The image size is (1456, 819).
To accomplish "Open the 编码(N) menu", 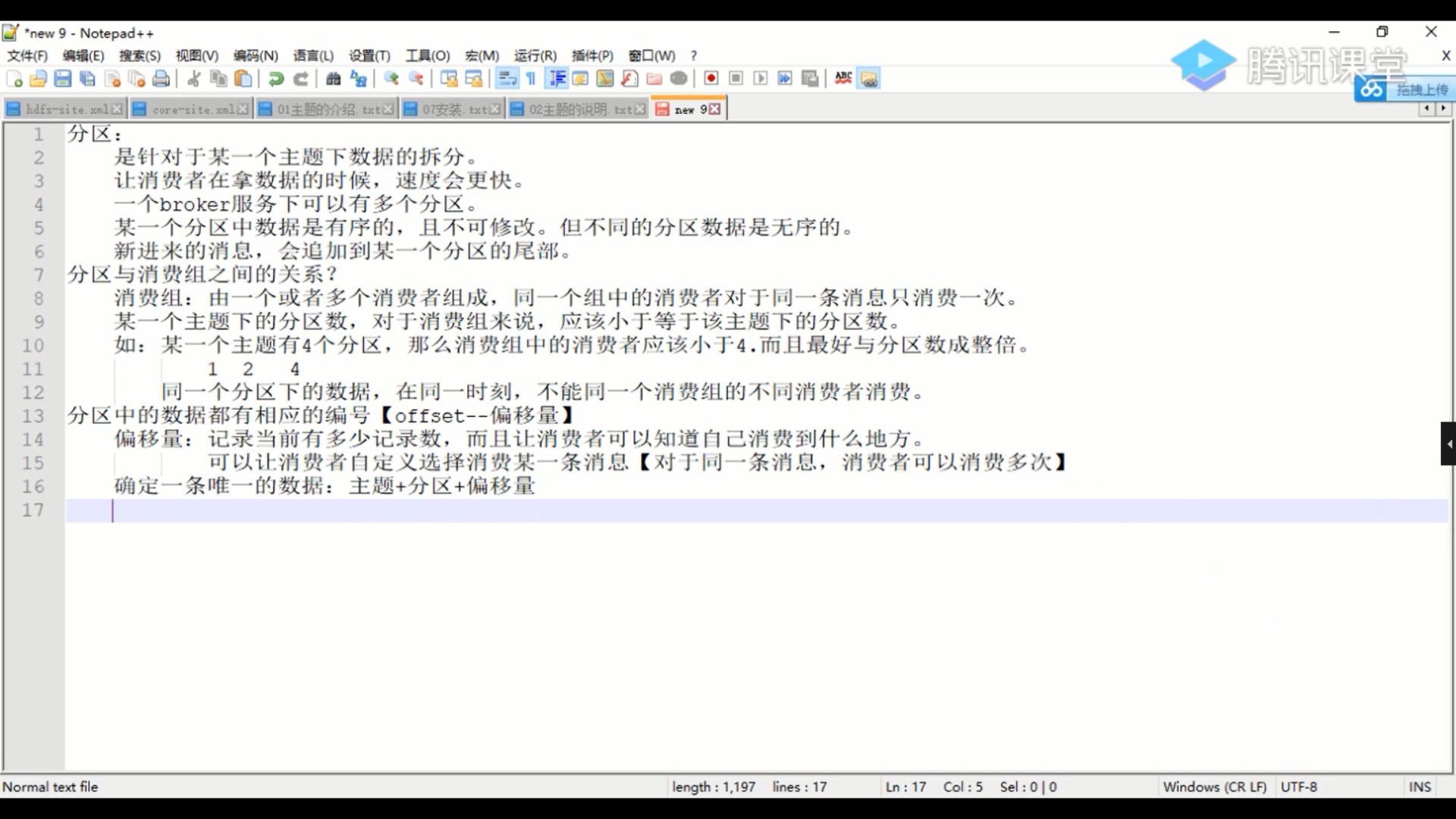I will point(256,56).
